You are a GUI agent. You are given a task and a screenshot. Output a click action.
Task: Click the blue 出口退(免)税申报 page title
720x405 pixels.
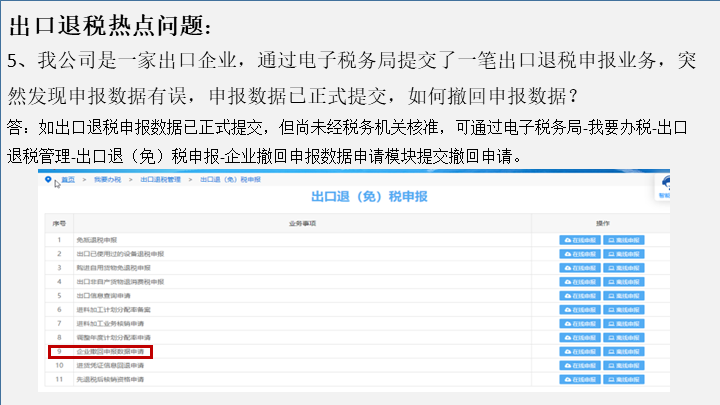click(369, 197)
